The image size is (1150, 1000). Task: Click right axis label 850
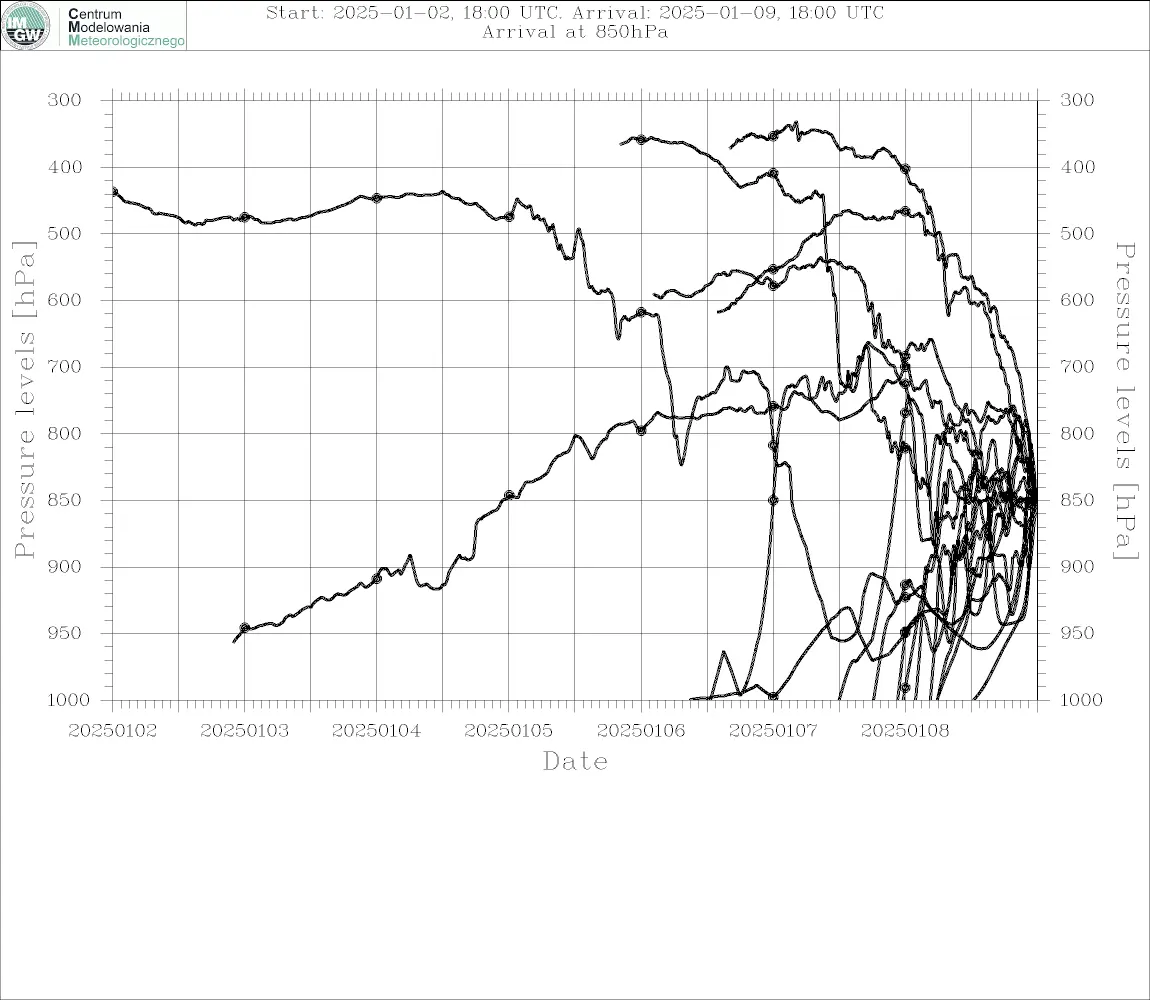coord(1077,500)
